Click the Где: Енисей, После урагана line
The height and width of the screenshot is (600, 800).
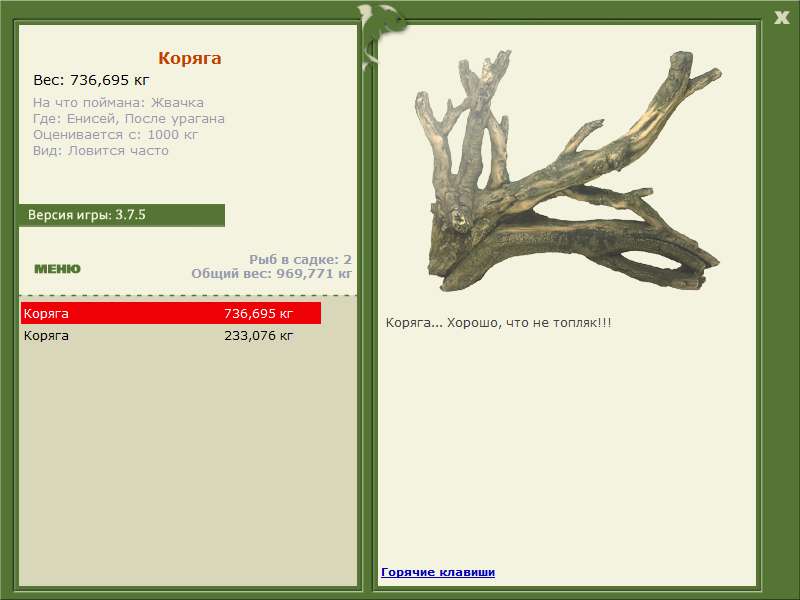pos(129,119)
